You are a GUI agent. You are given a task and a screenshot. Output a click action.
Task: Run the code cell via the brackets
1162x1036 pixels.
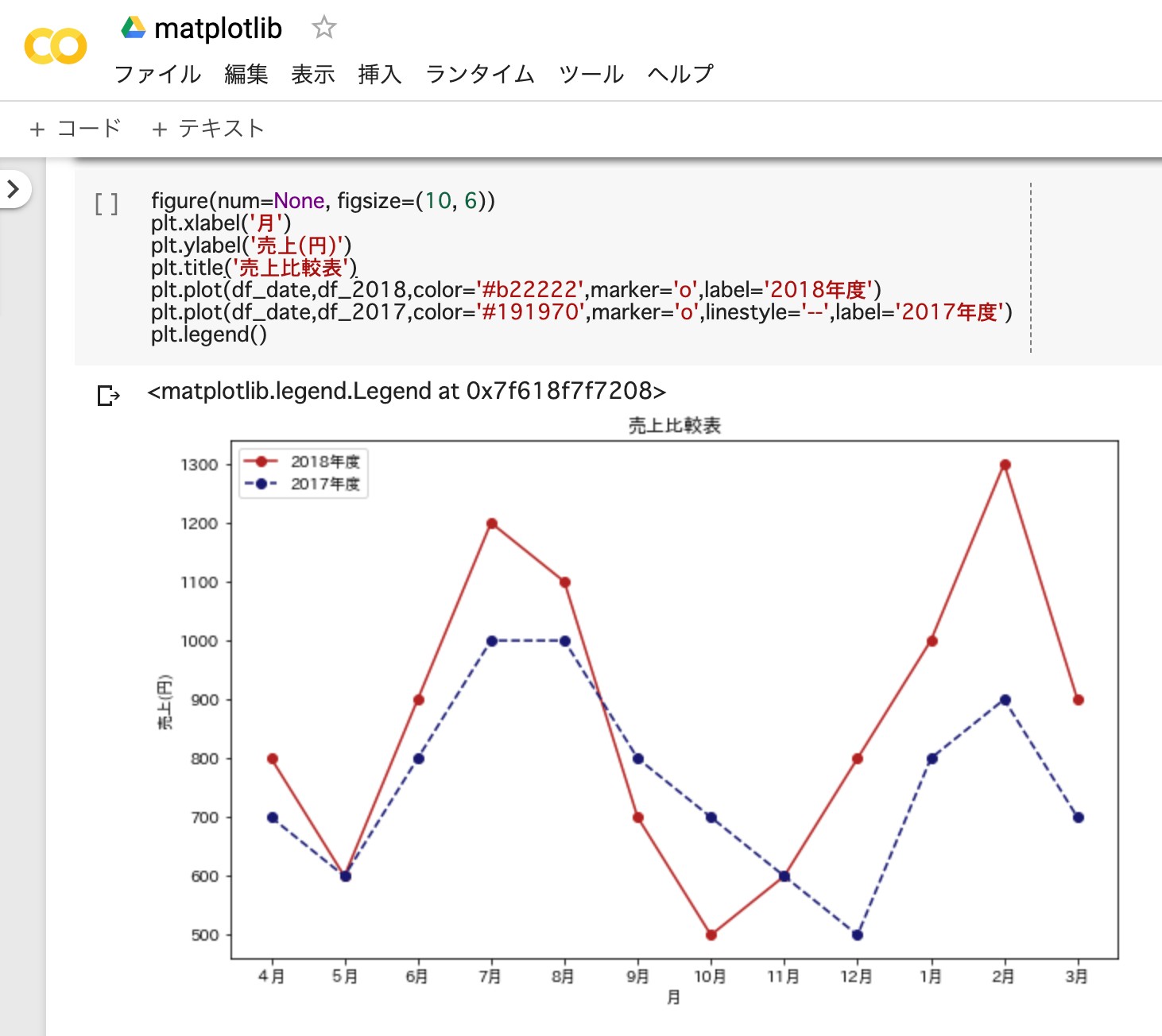pyautogui.click(x=107, y=204)
